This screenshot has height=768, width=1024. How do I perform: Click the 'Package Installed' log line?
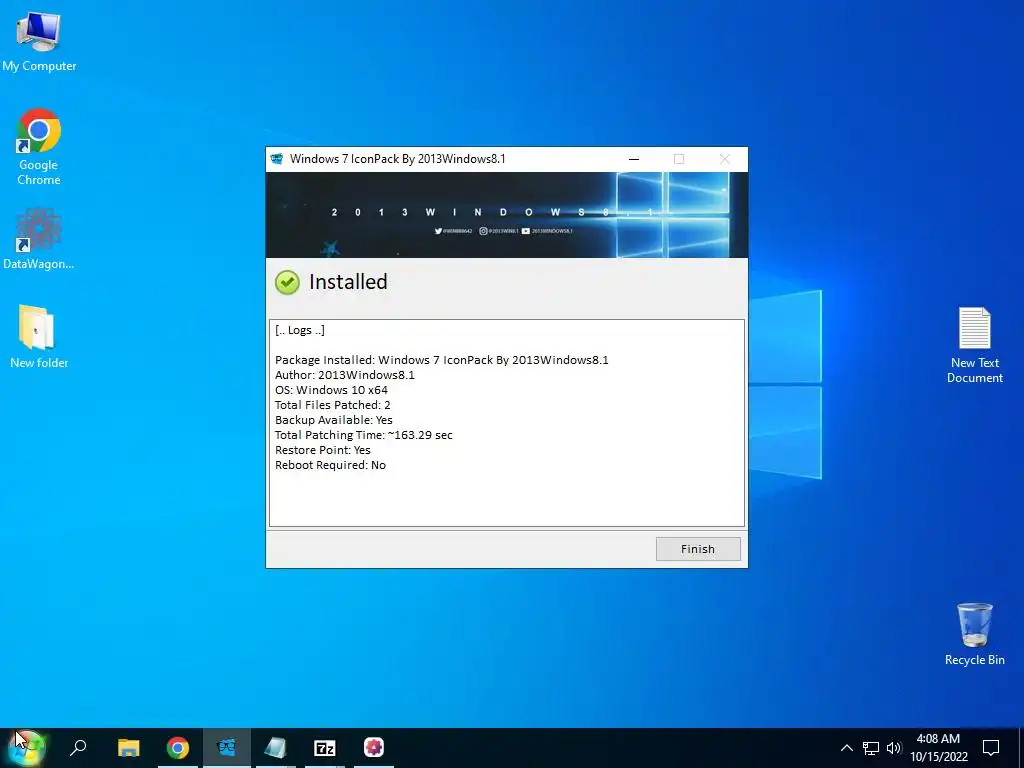pyautogui.click(x=441, y=360)
